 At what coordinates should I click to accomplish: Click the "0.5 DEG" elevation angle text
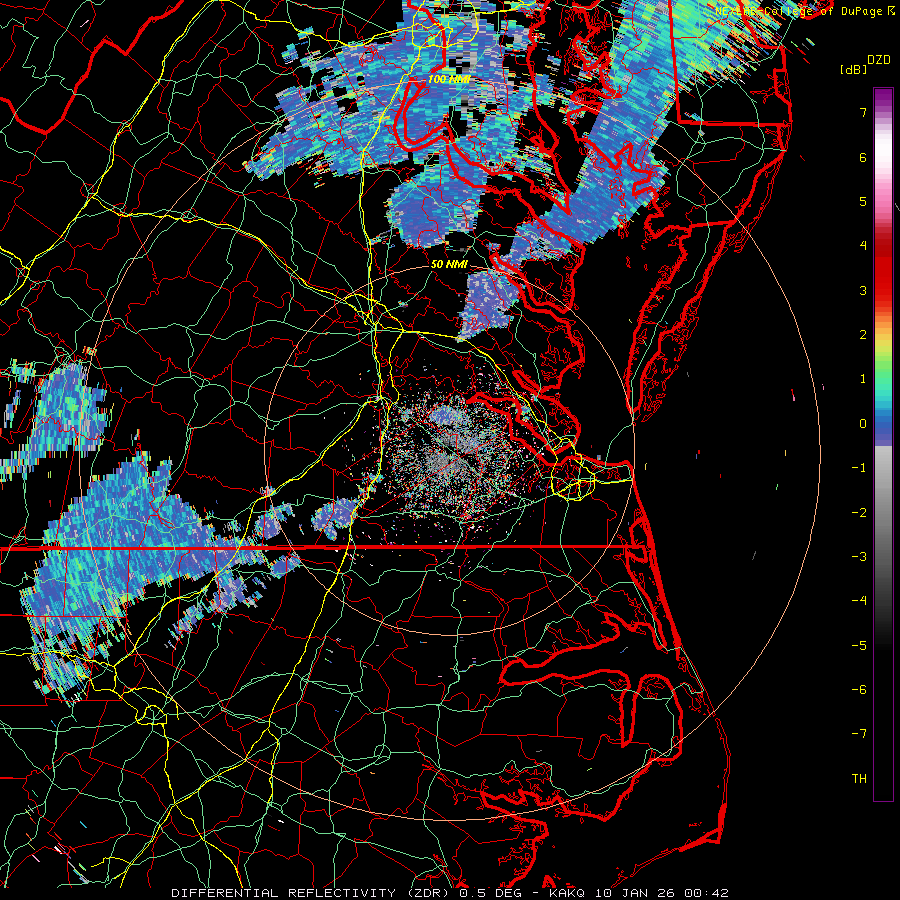488,893
